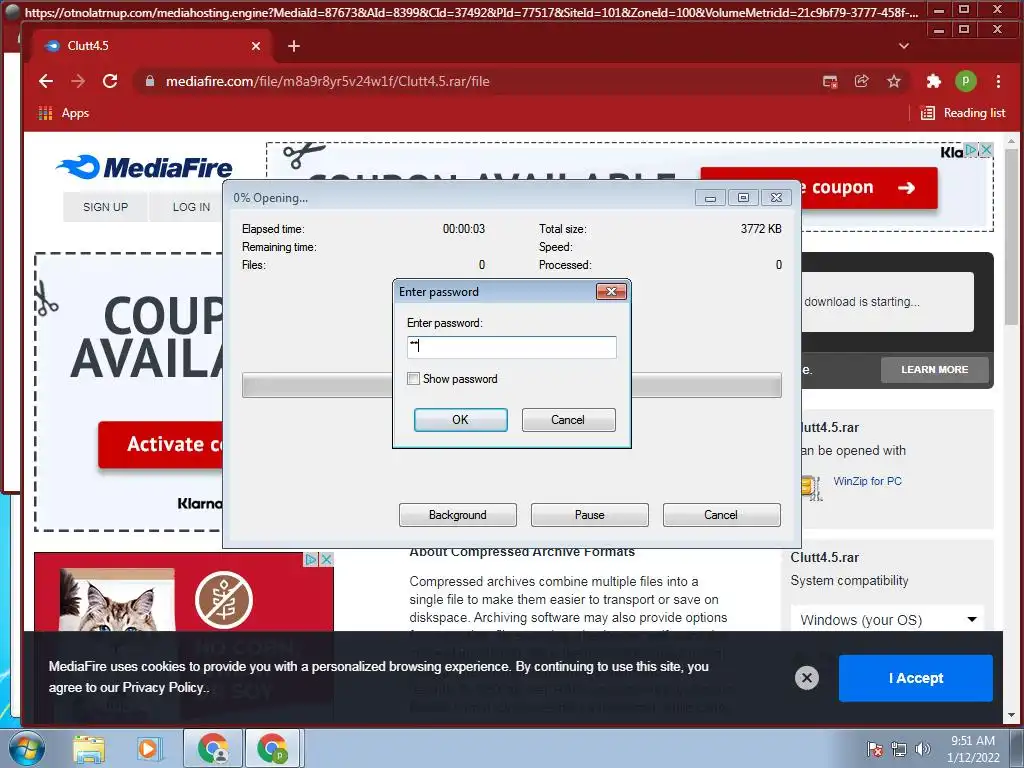The height and width of the screenshot is (768, 1024).
Task: Reload the MediaFire page
Action: 110,81
